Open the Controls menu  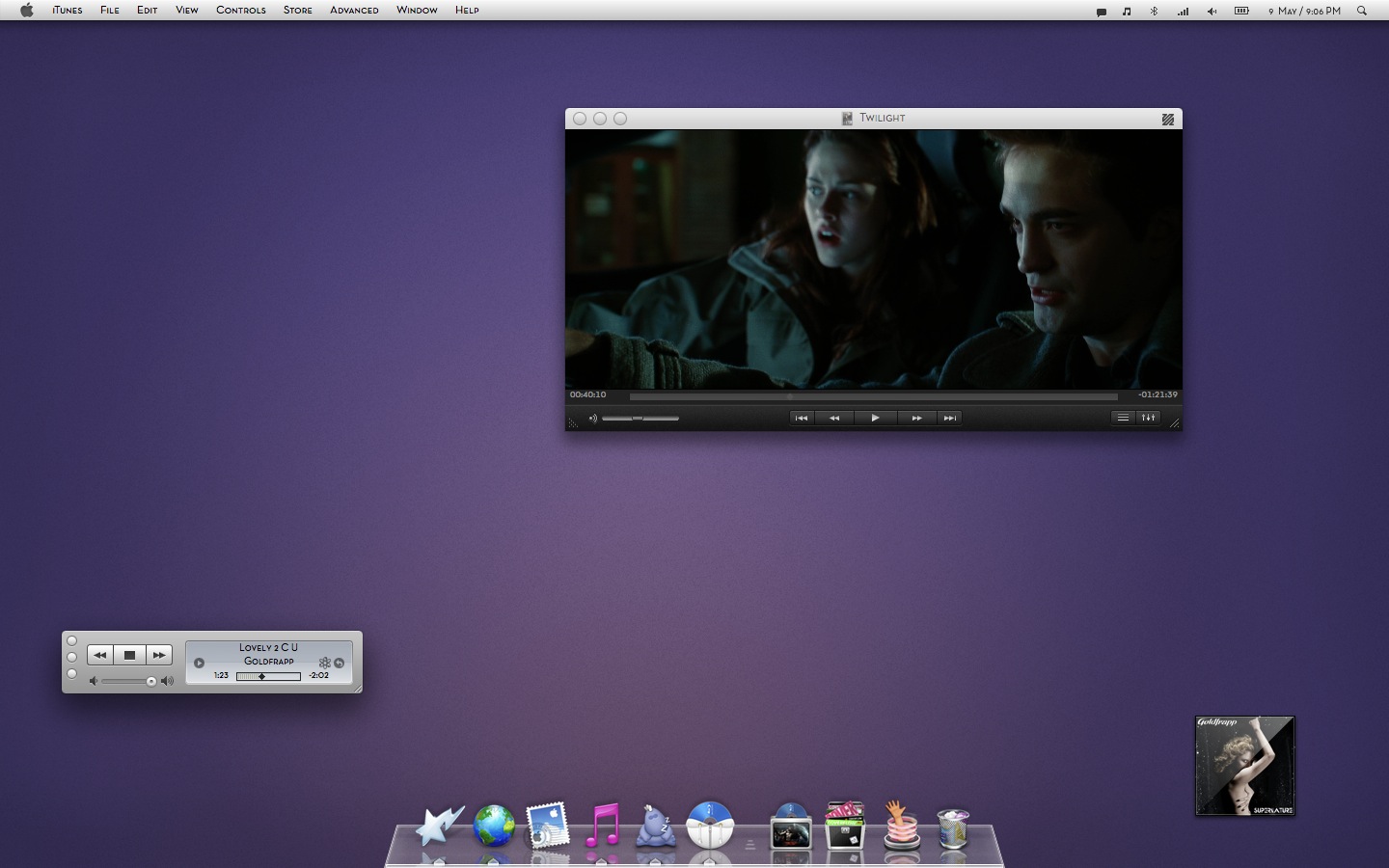pyautogui.click(x=241, y=11)
